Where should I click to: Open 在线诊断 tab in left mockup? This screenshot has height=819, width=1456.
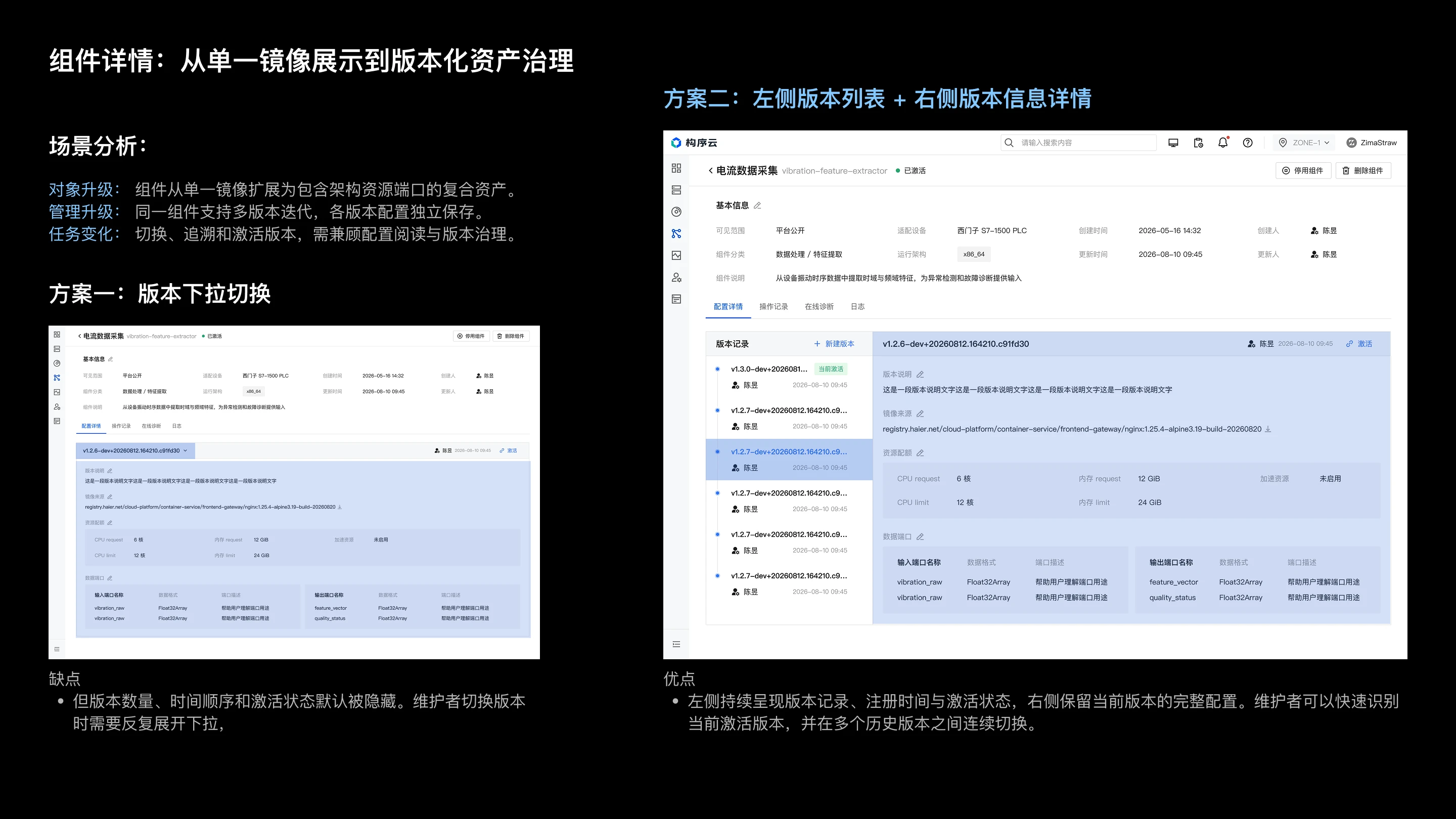151,426
